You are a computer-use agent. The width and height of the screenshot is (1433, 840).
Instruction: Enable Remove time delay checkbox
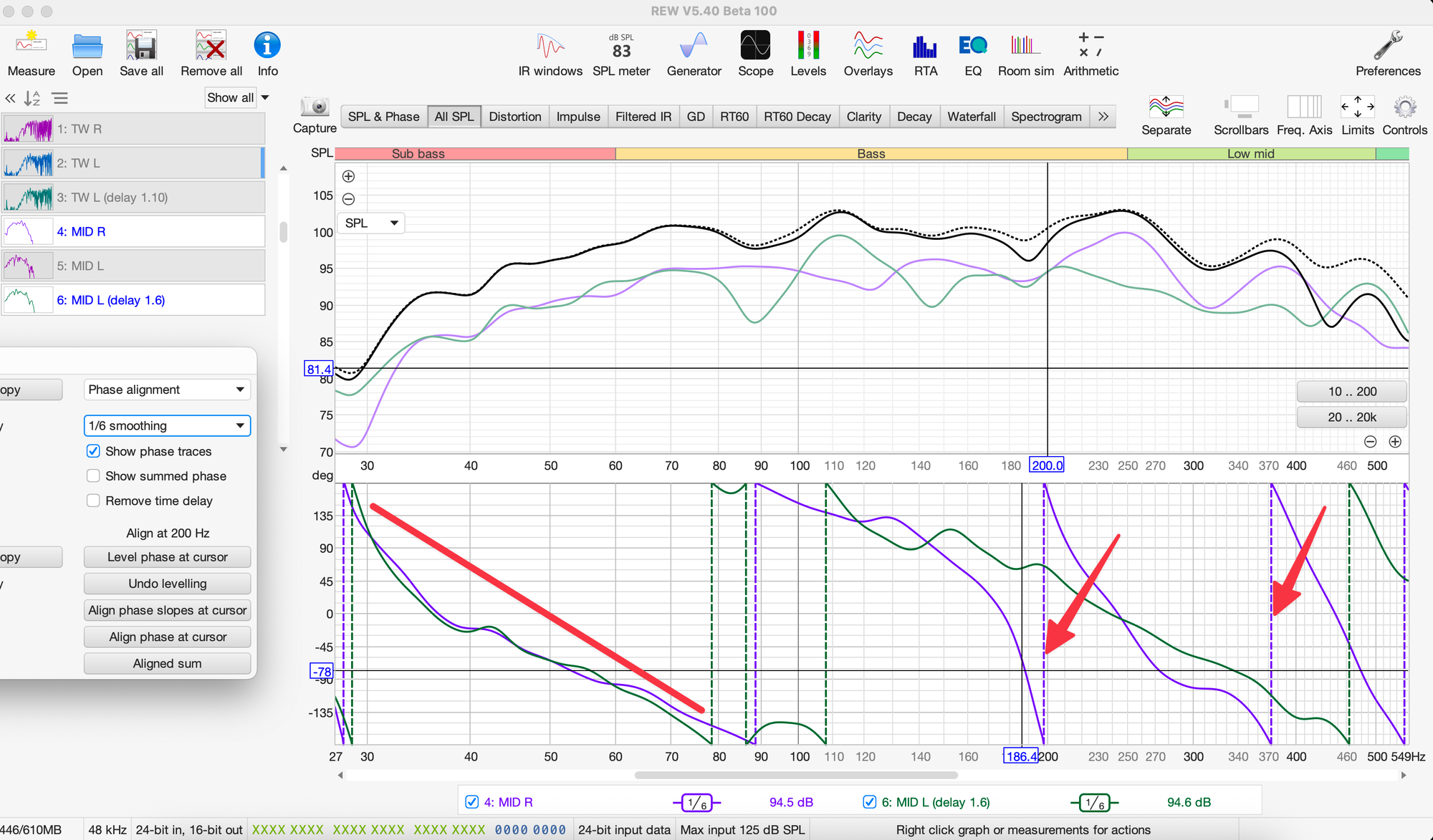93,501
